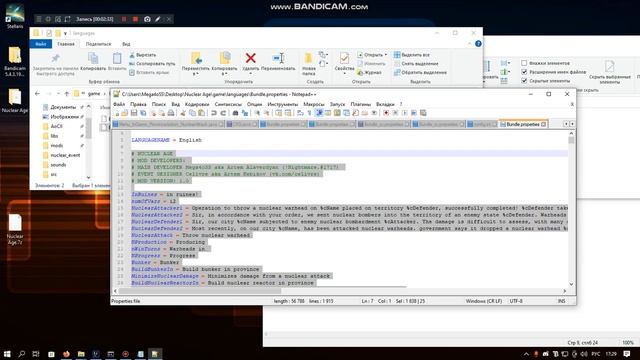The height and width of the screenshot is (360, 640).
Task: Show hidden system tray icons chevron
Action: 526,354
